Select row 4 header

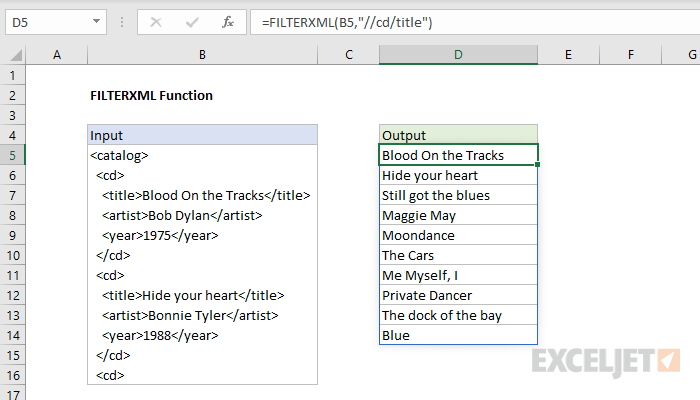click(x=12, y=135)
